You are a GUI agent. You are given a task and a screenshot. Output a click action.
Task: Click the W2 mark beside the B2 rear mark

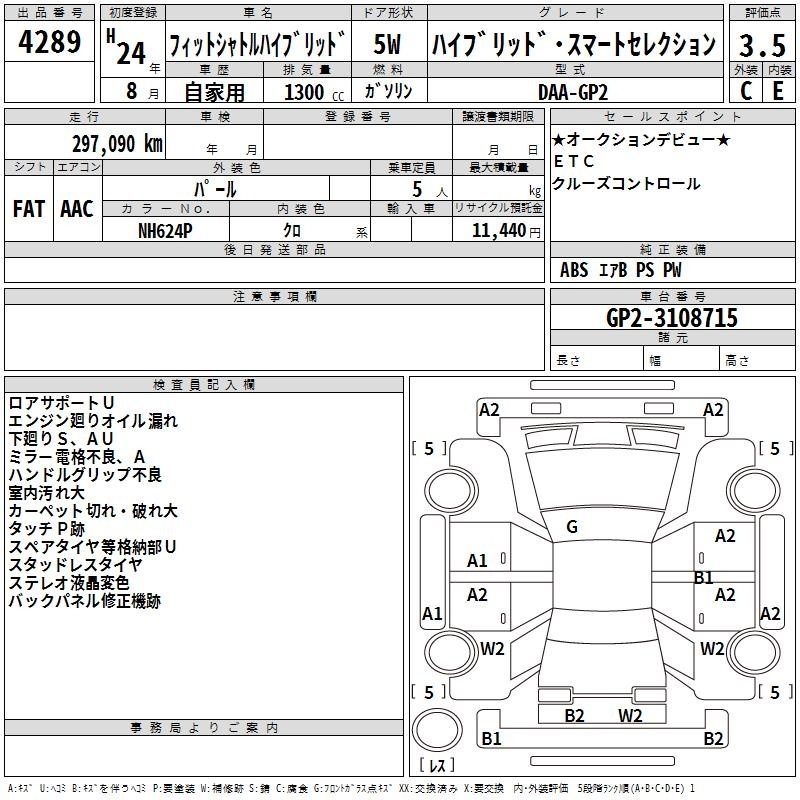coord(630,715)
